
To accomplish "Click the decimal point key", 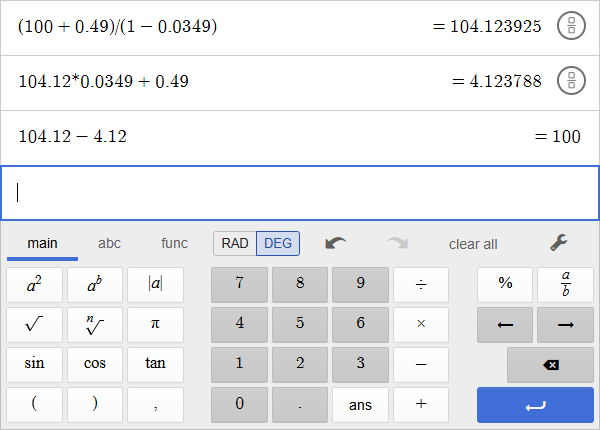I will [300, 405].
